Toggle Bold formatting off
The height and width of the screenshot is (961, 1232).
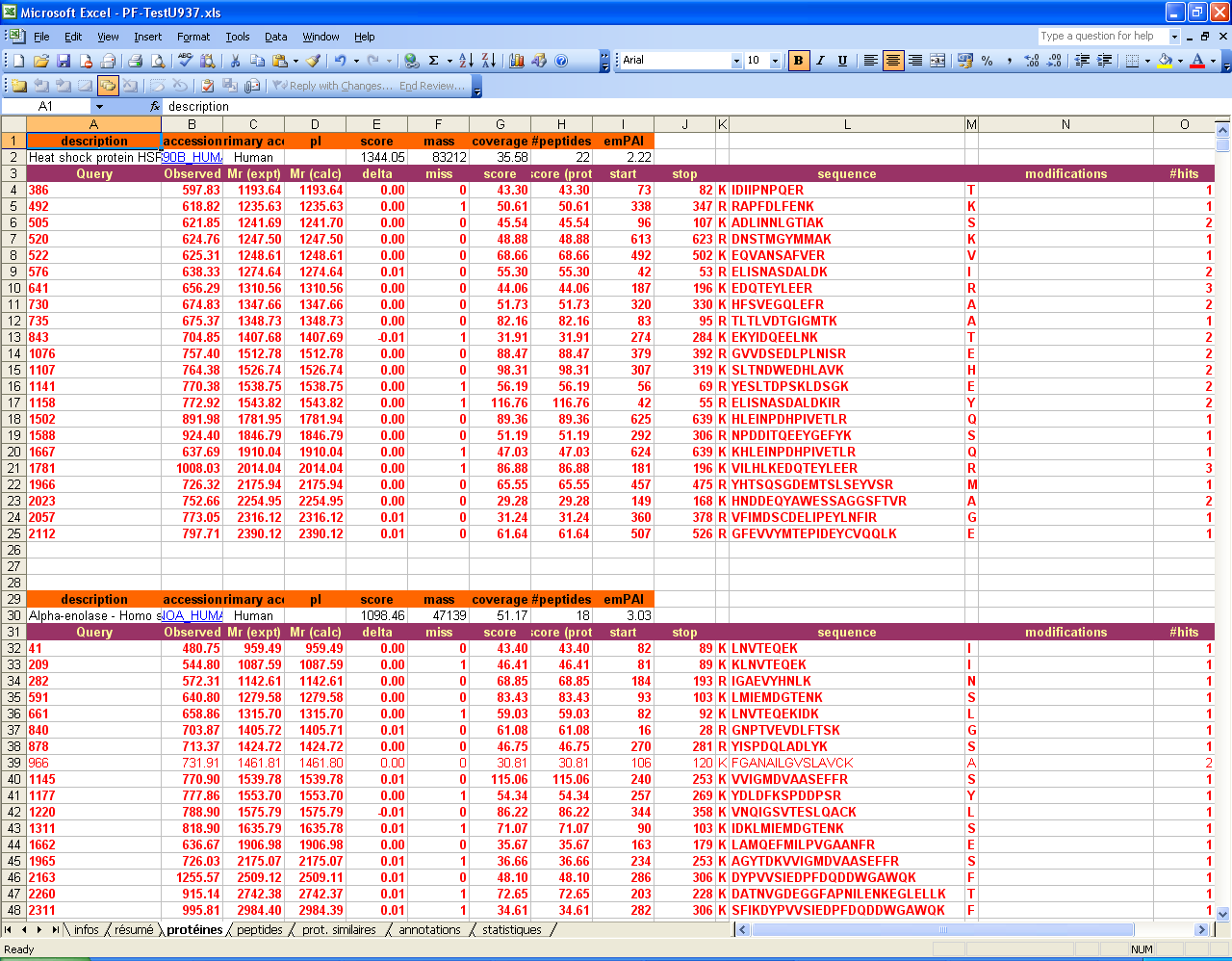pos(798,61)
